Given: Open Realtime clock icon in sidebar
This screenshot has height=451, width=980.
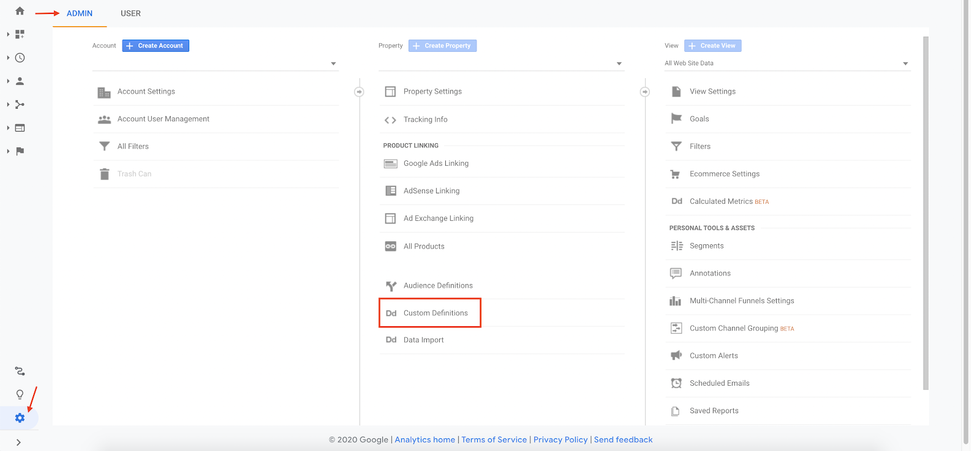Looking at the screenshot, I should pos(20,58).
